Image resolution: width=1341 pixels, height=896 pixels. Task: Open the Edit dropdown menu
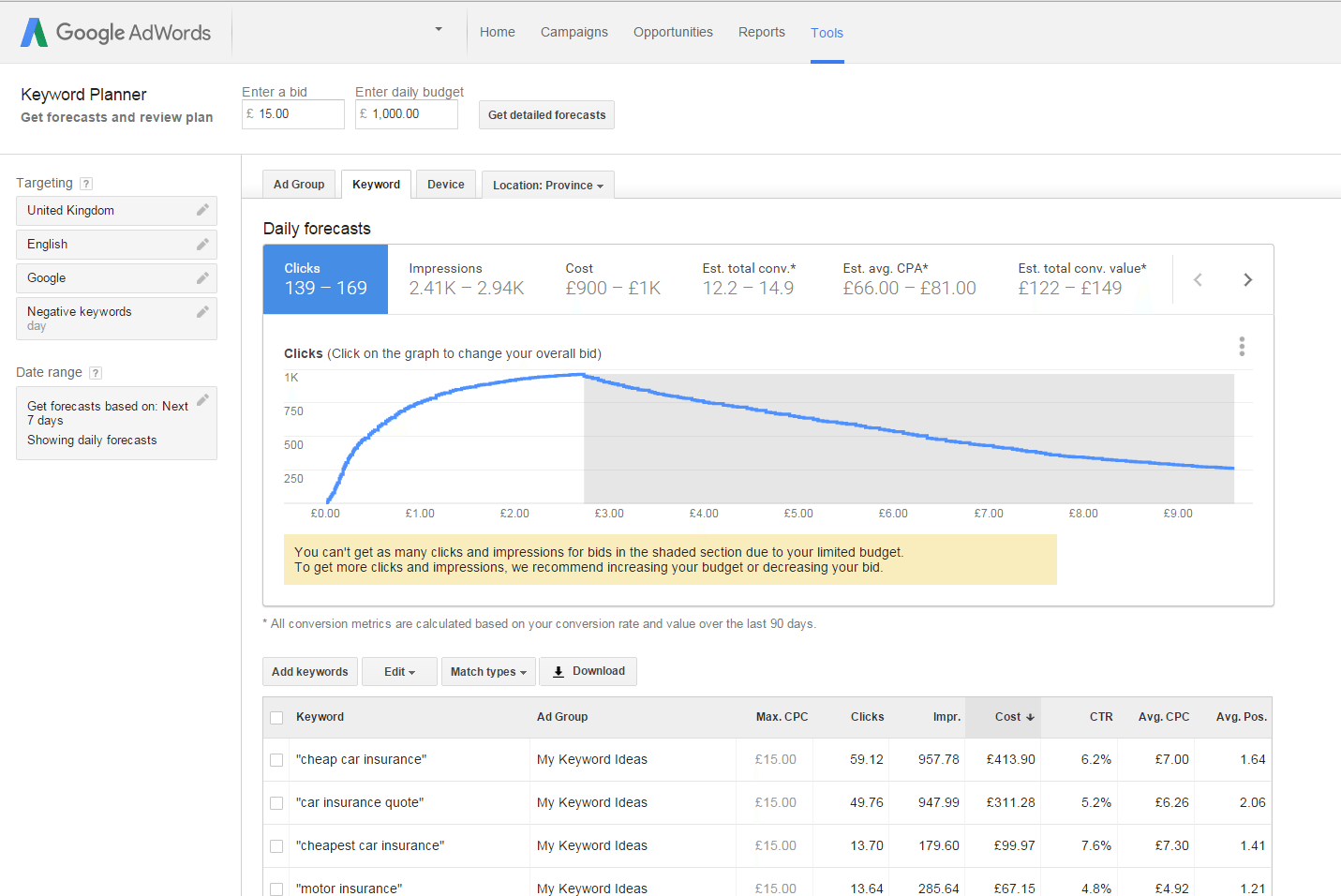pos(399,672)
